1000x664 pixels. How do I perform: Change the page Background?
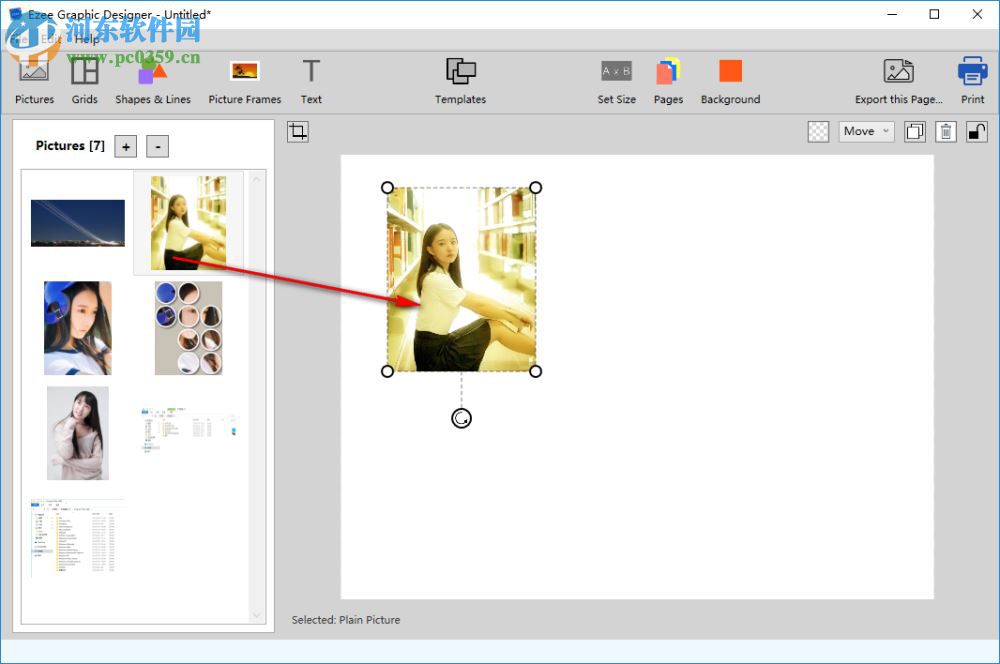click(x=730, y=75)
